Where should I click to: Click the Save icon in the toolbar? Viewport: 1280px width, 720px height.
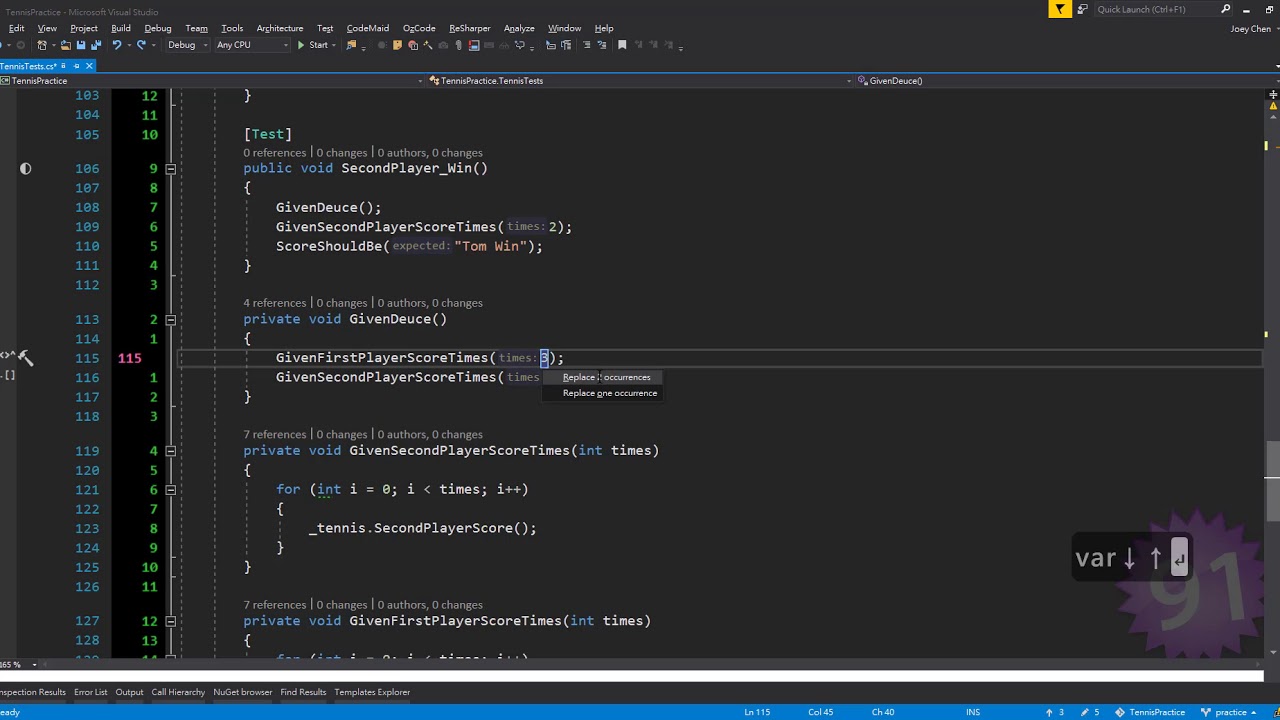pos(80,45)
